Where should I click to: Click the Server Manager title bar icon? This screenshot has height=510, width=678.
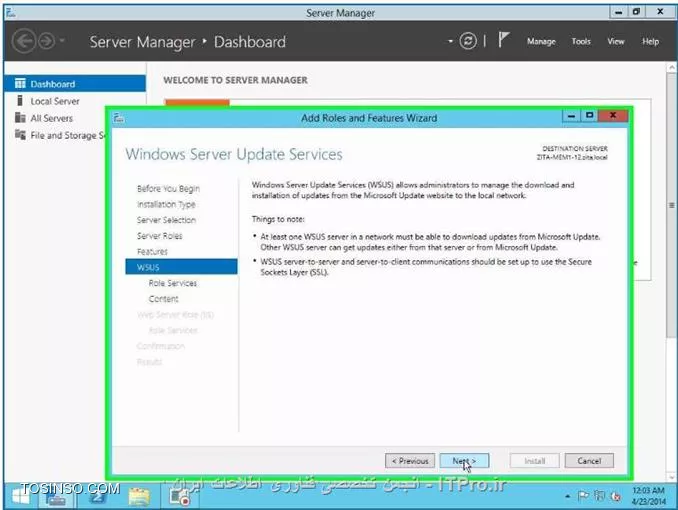[x=10, y=13]
